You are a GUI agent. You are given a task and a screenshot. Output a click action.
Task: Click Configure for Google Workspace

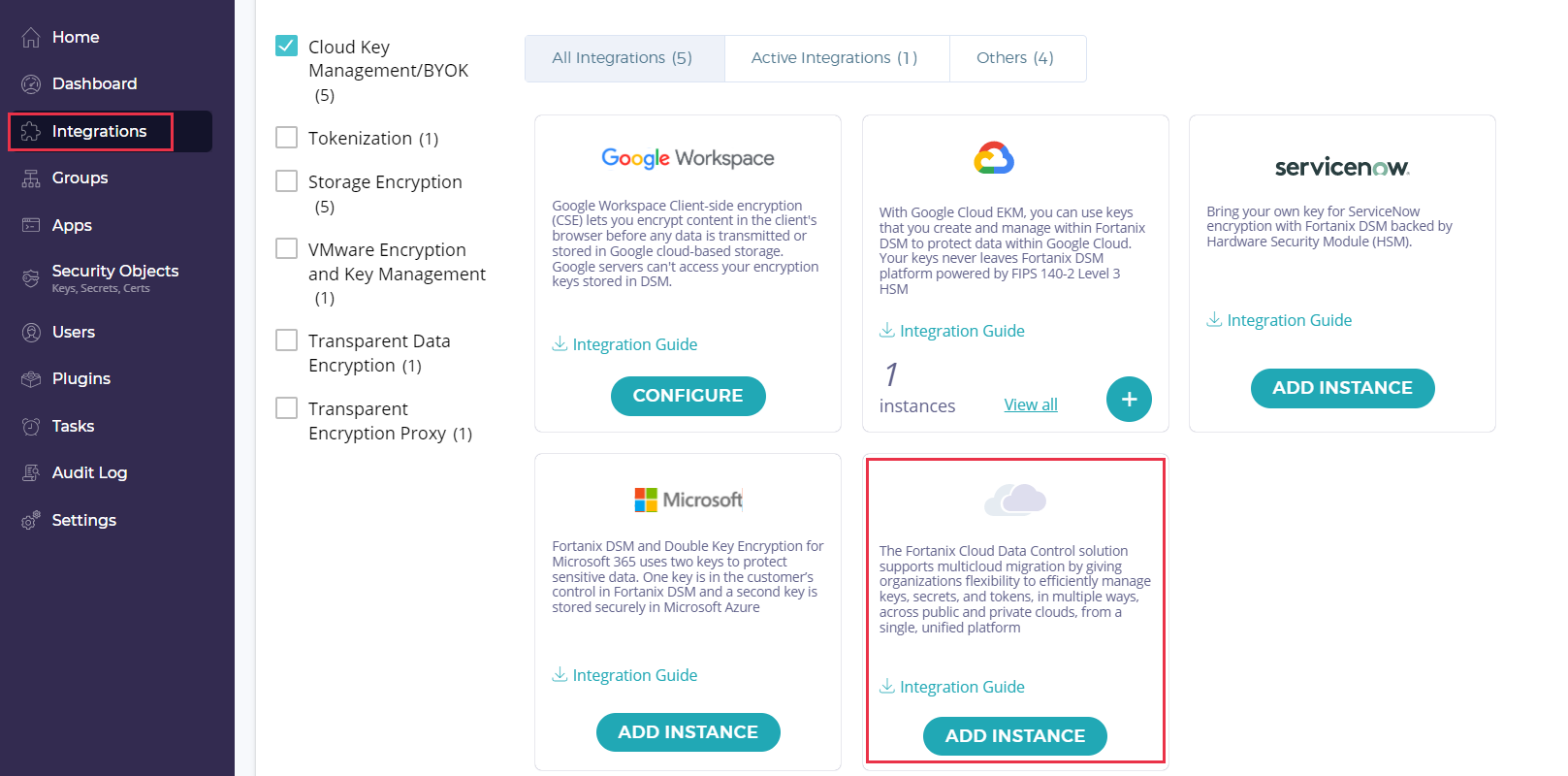click(x=688, y=396)
